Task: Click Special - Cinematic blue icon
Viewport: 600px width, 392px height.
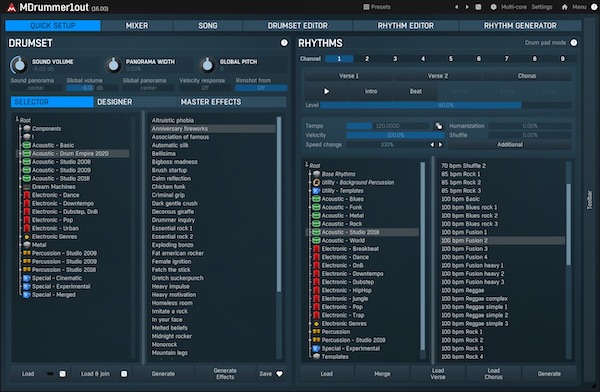Action: (26, 278)
